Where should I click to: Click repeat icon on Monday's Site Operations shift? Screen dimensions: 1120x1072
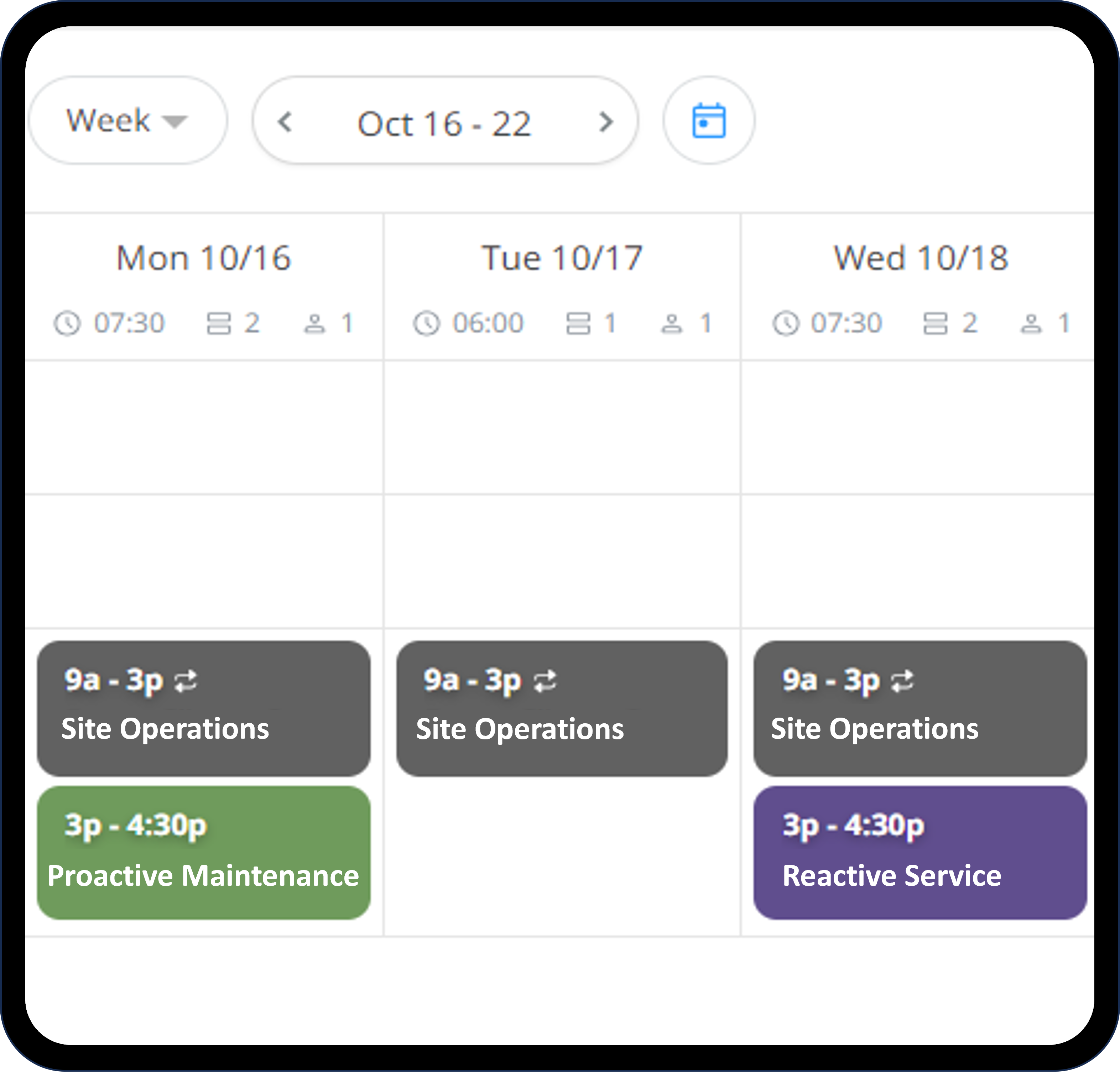[x=186, y=680]
